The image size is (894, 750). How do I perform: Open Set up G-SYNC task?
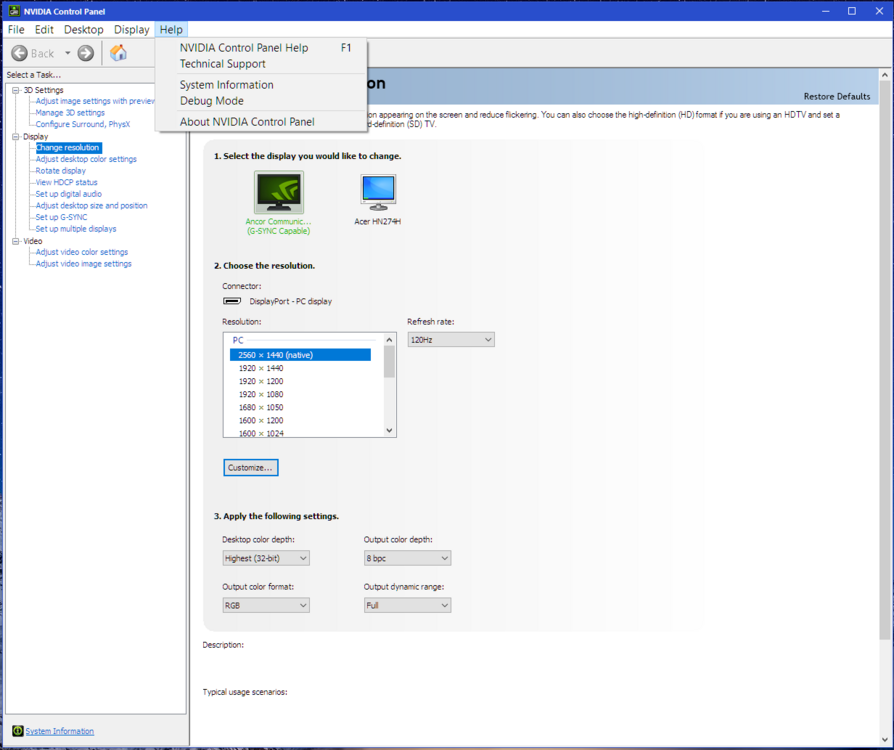[61, 217]
